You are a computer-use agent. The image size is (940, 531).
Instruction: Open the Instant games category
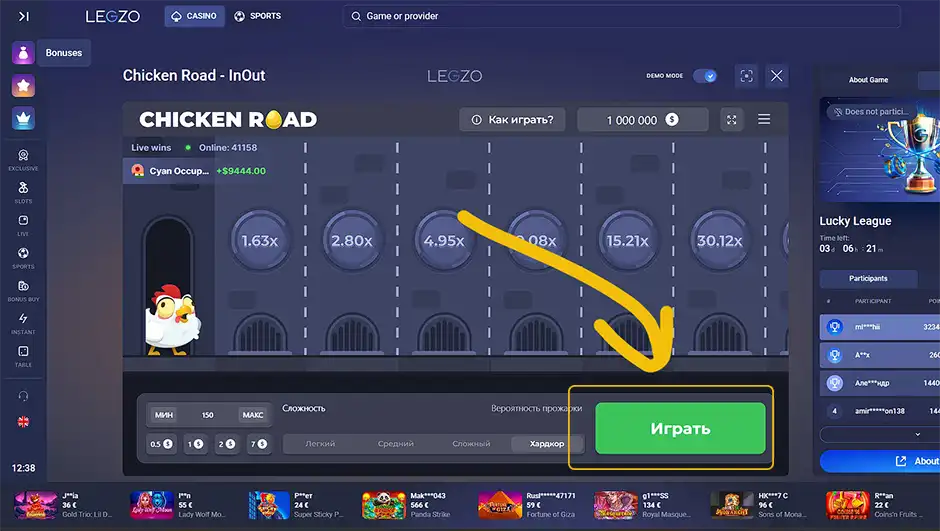pyautogui.click(x=23, y=323)
